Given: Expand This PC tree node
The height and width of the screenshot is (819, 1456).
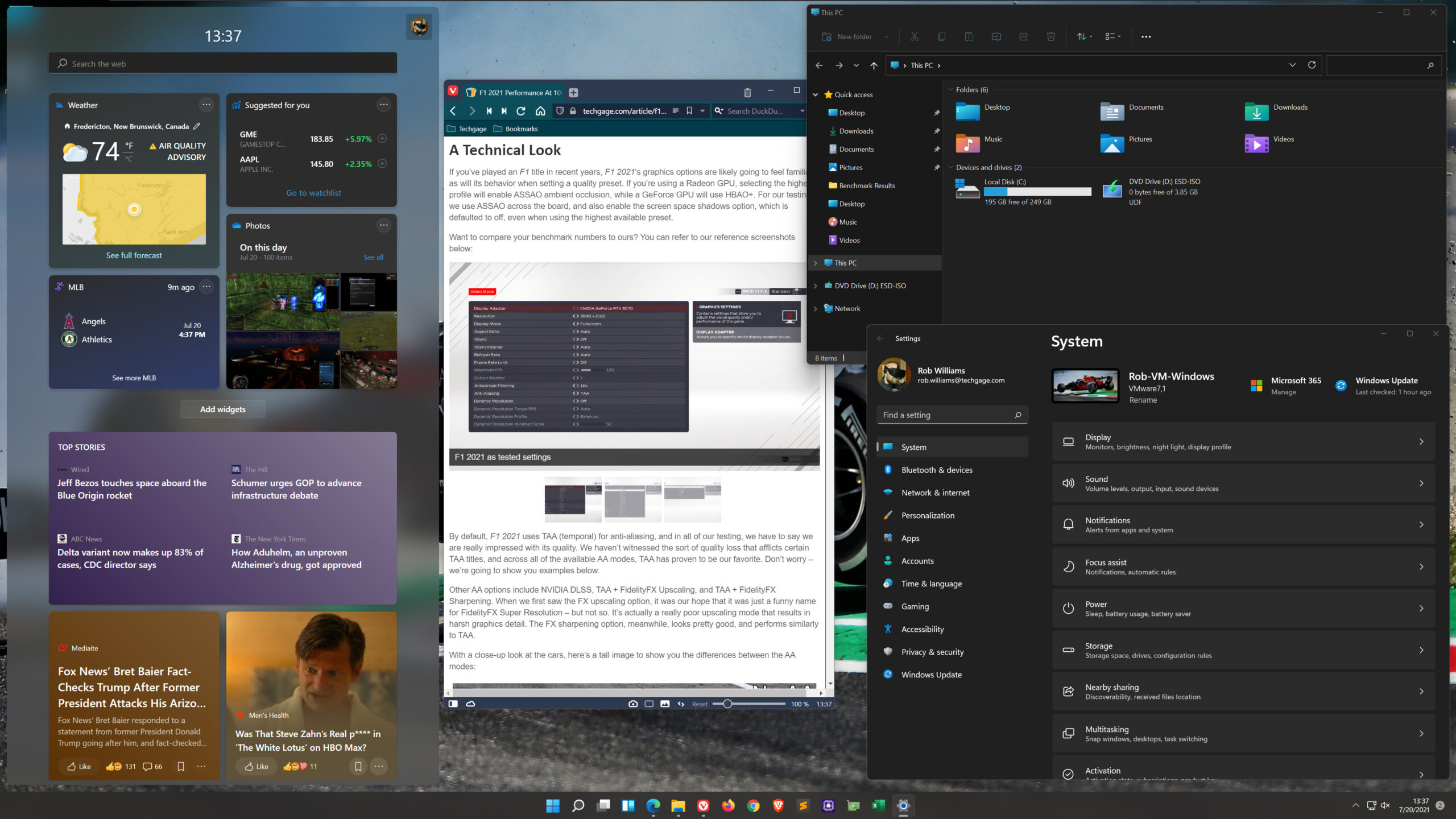Looking at the screenshot, I should 816,263.
